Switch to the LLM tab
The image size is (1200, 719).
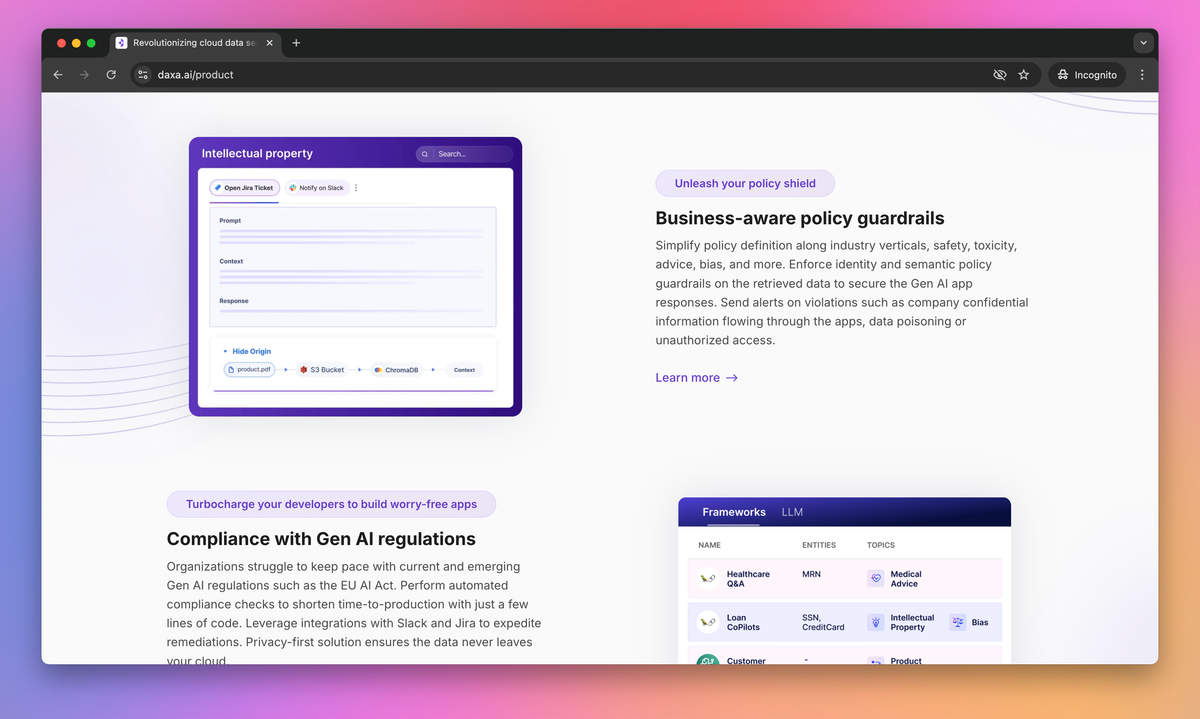click(792, 512)
